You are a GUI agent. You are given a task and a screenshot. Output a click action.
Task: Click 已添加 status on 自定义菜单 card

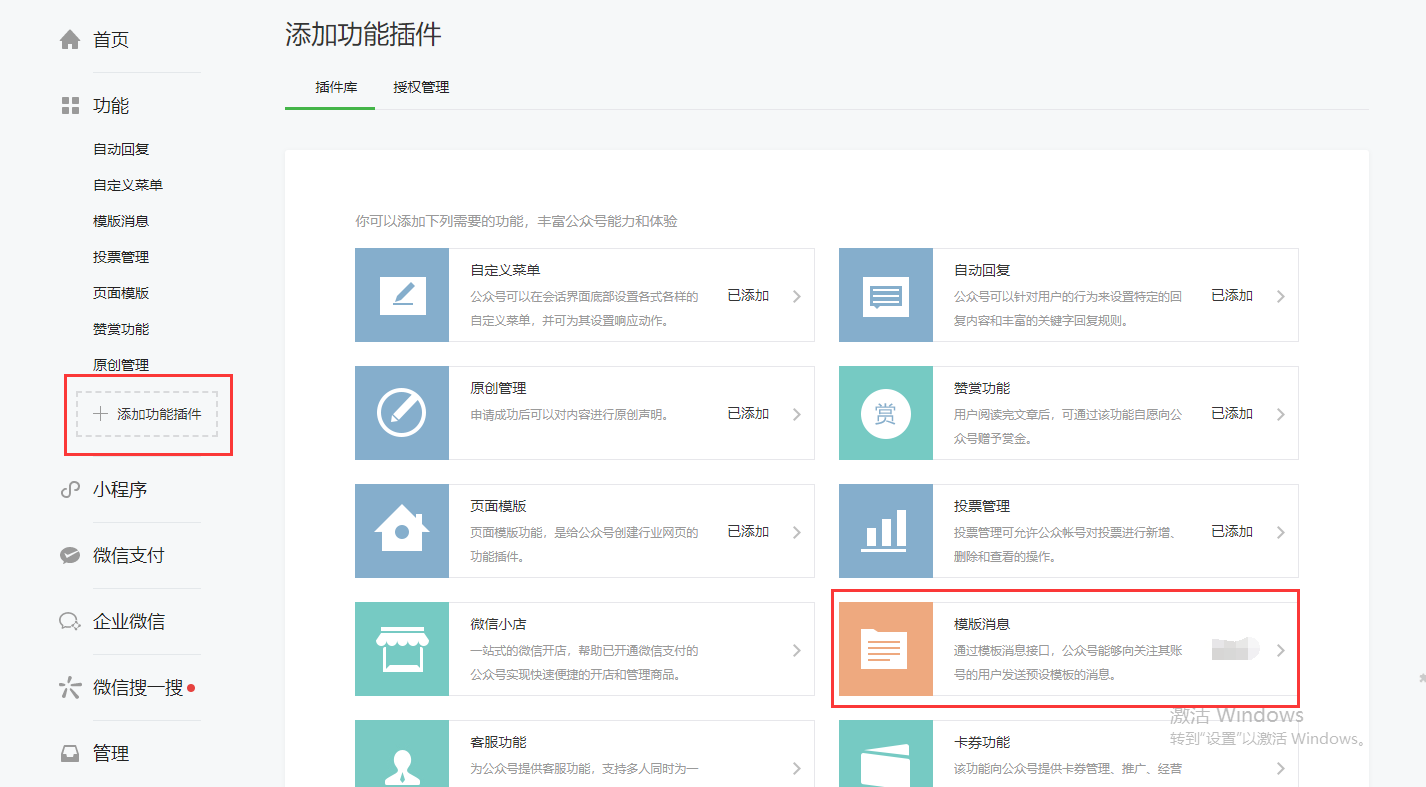click(x=748, y=296)
